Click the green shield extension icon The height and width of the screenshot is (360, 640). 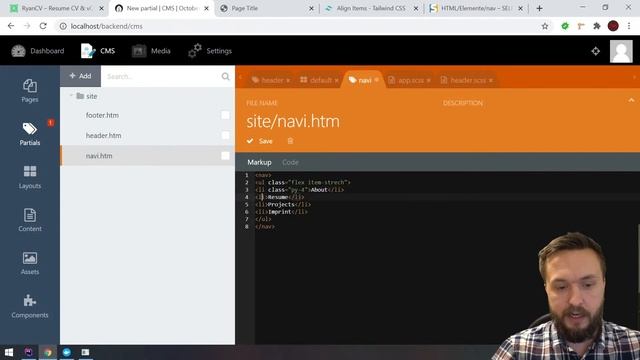coord(565,26)
